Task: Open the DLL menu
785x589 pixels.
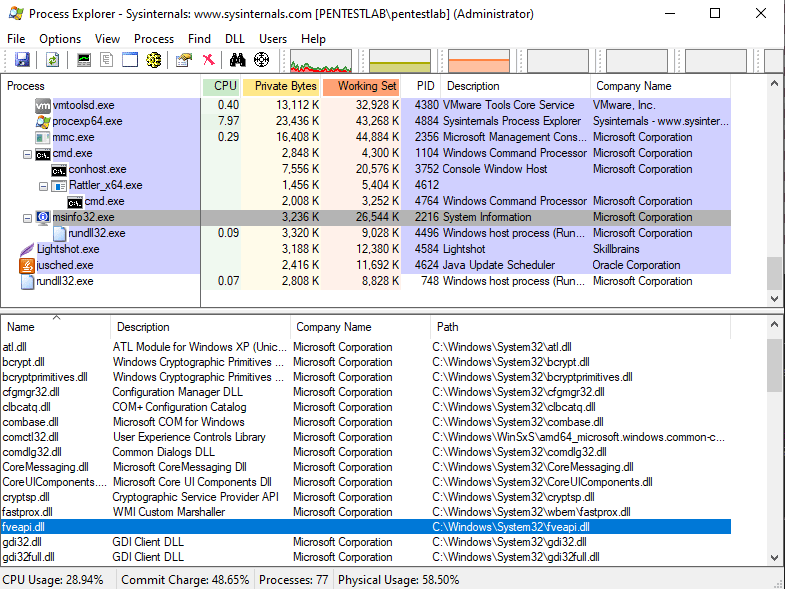Action: point(235,39)
